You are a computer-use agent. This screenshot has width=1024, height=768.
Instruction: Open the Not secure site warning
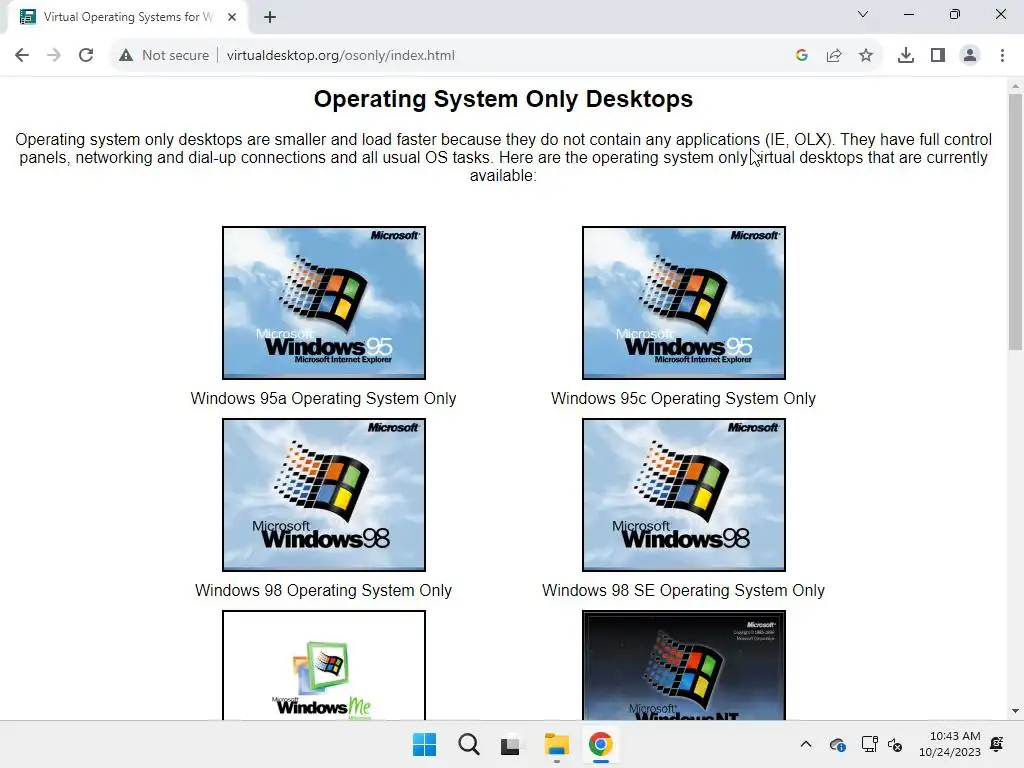coord(165,56)
